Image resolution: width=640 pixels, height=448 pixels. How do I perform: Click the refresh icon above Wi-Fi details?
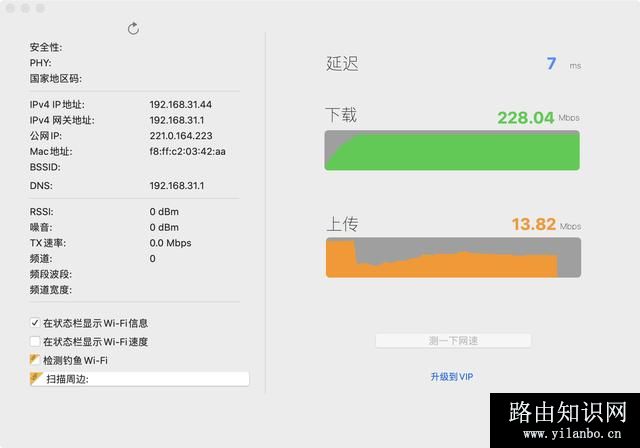(133, 29)
